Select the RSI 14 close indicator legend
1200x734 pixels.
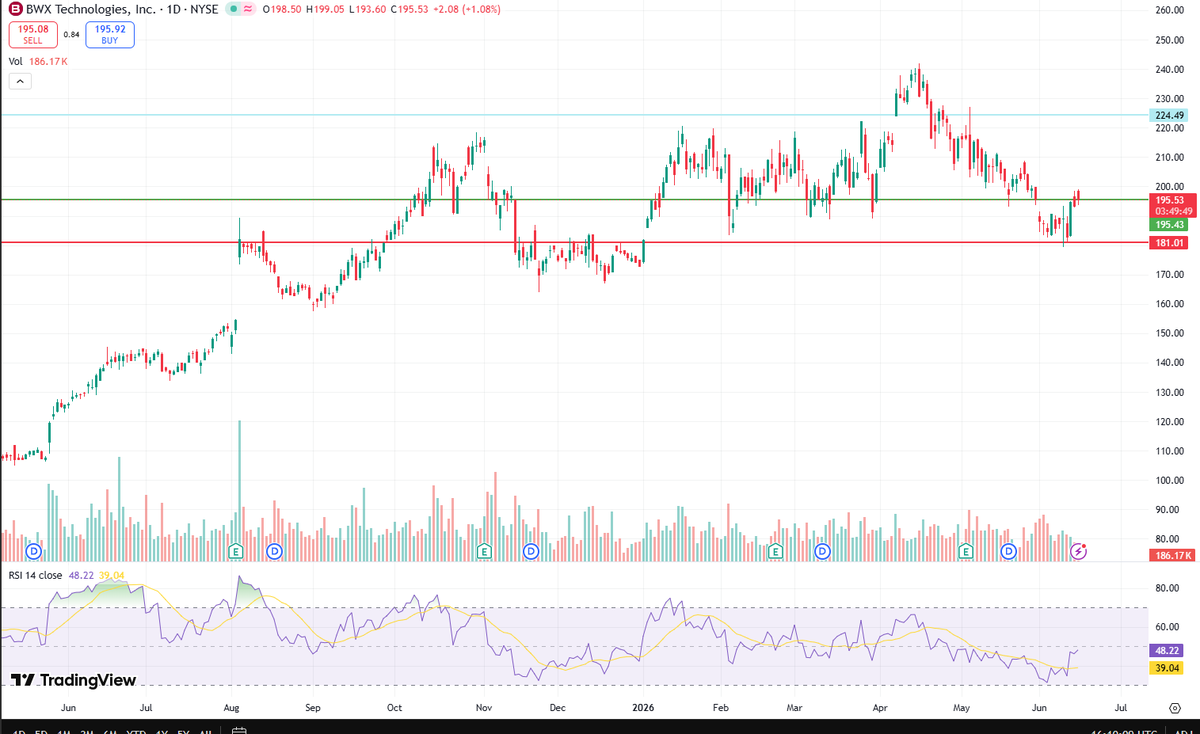tap(68, 575)
